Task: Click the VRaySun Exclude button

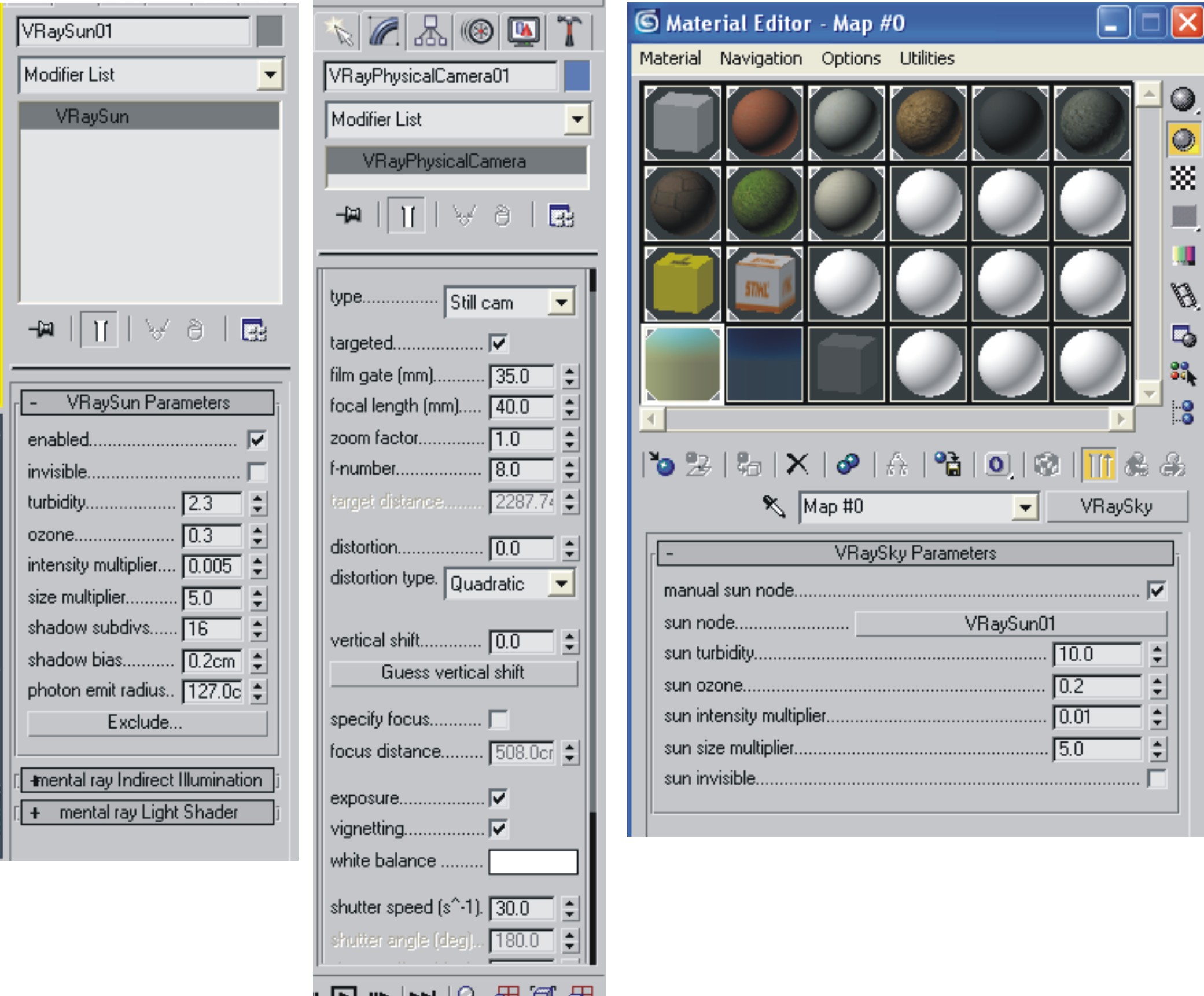Action: click(148, 722)
